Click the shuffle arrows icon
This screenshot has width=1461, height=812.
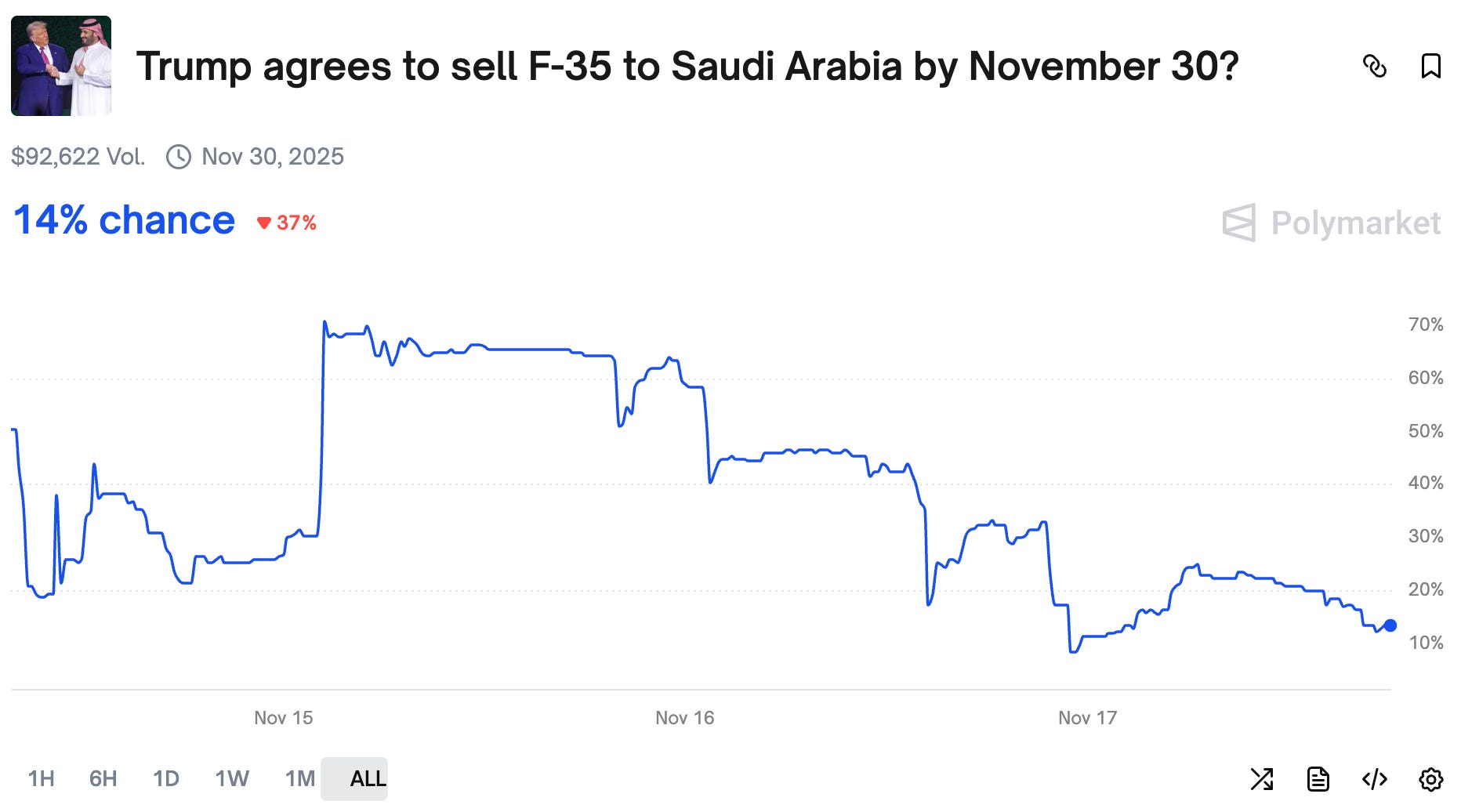click(x=1262, y=779)
